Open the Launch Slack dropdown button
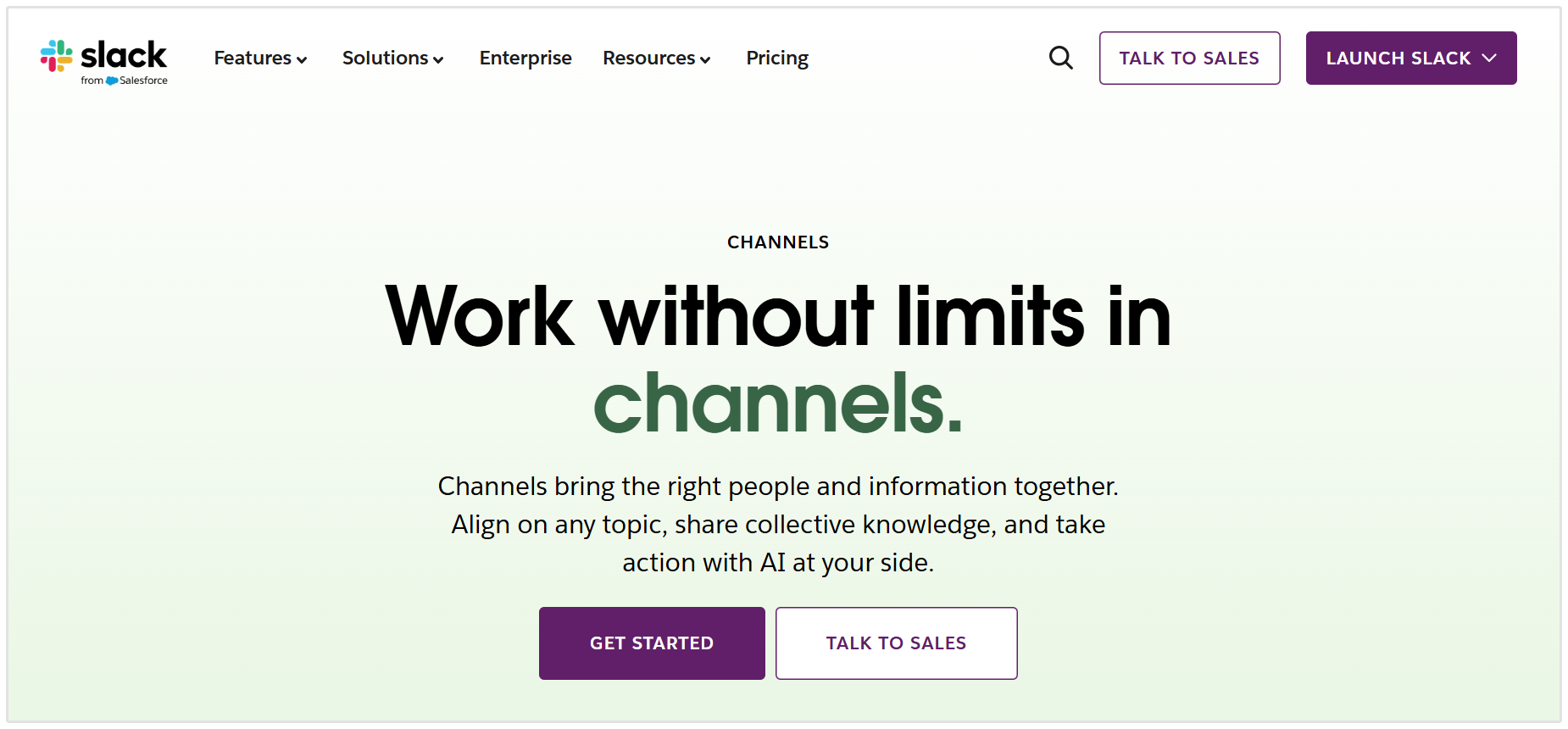Viewport: 1568px width, 729px height. (x=1410, y=58)
